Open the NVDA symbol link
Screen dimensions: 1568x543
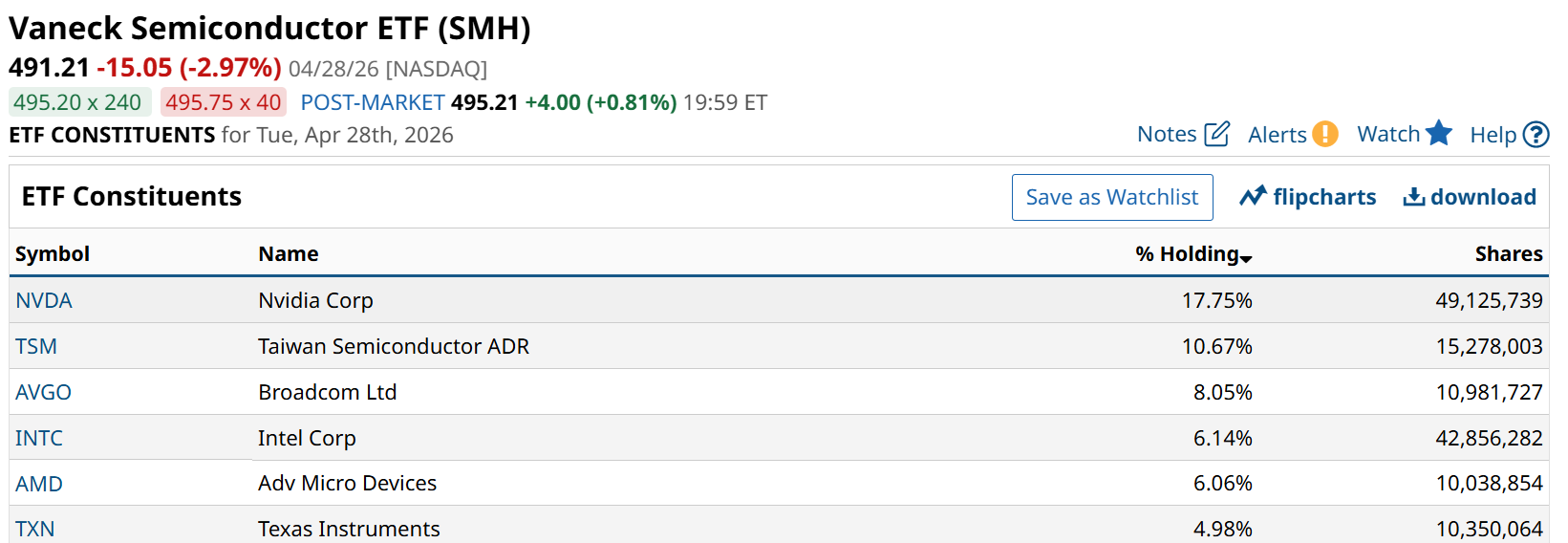[44, 300]
